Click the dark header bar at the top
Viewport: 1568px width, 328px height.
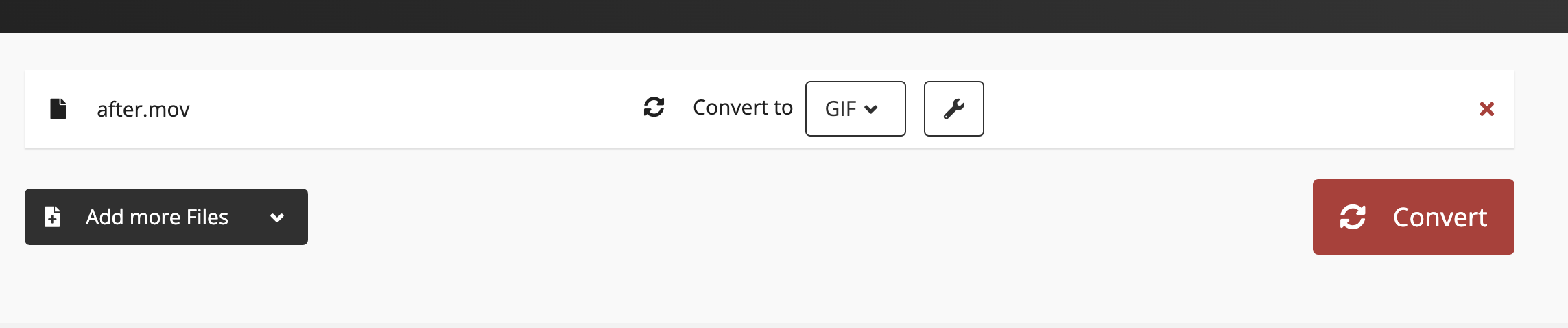coord(784,16)
